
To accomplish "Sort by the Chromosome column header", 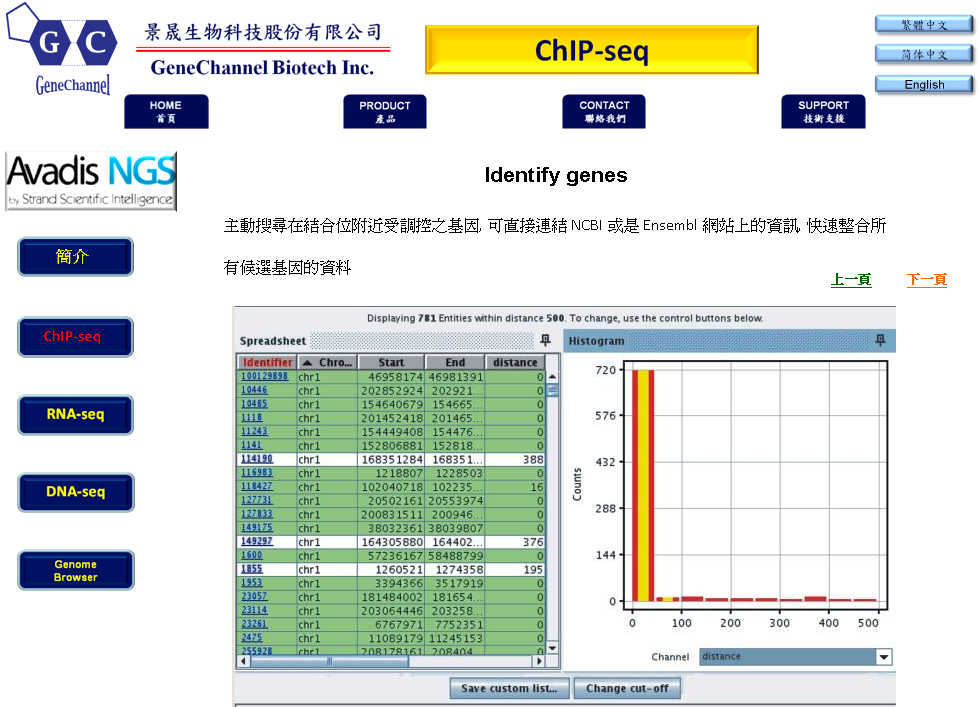I will click(x=327, y=362).
